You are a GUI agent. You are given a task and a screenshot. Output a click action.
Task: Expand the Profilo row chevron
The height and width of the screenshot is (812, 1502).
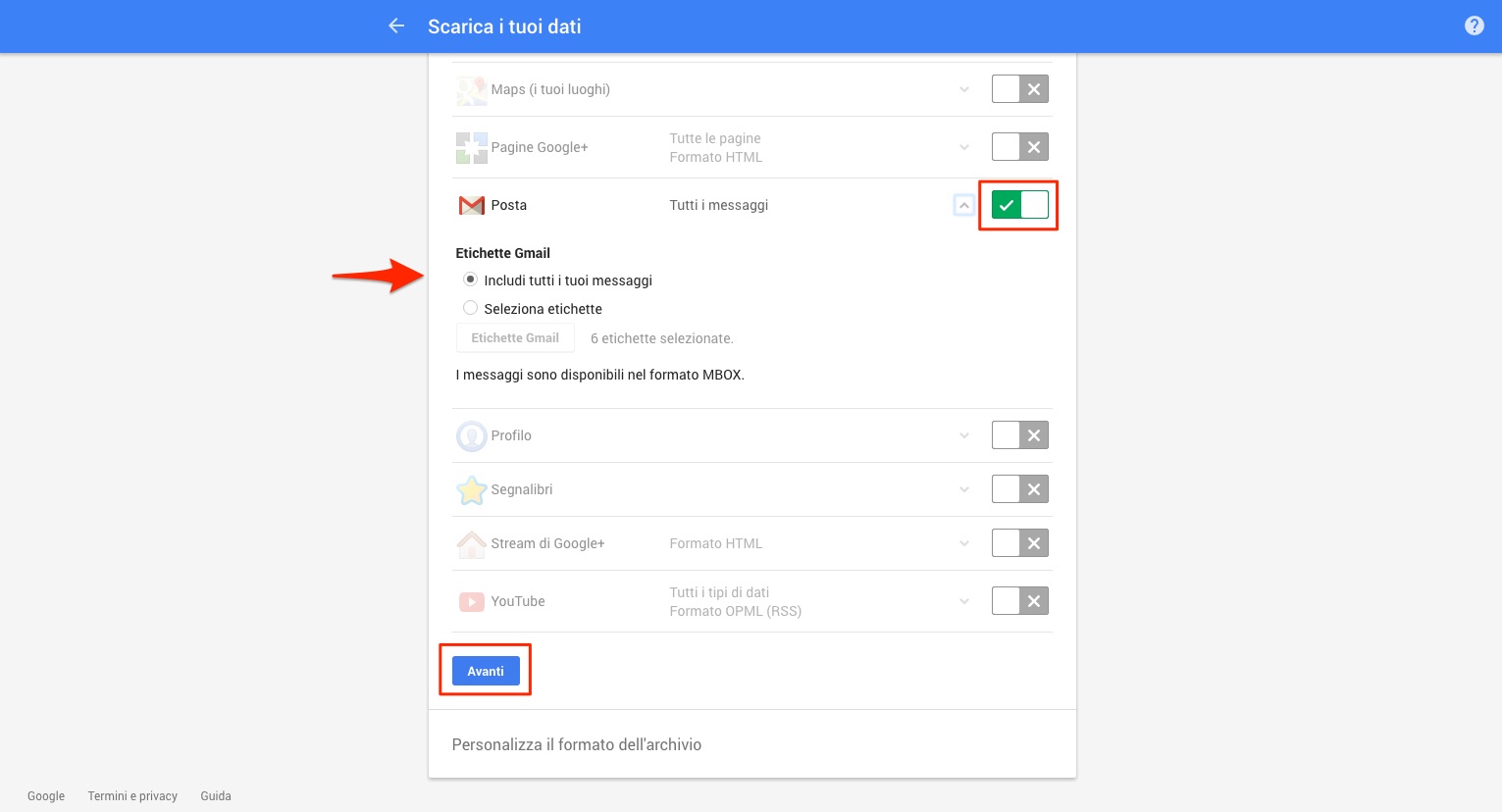coord(964,435)
